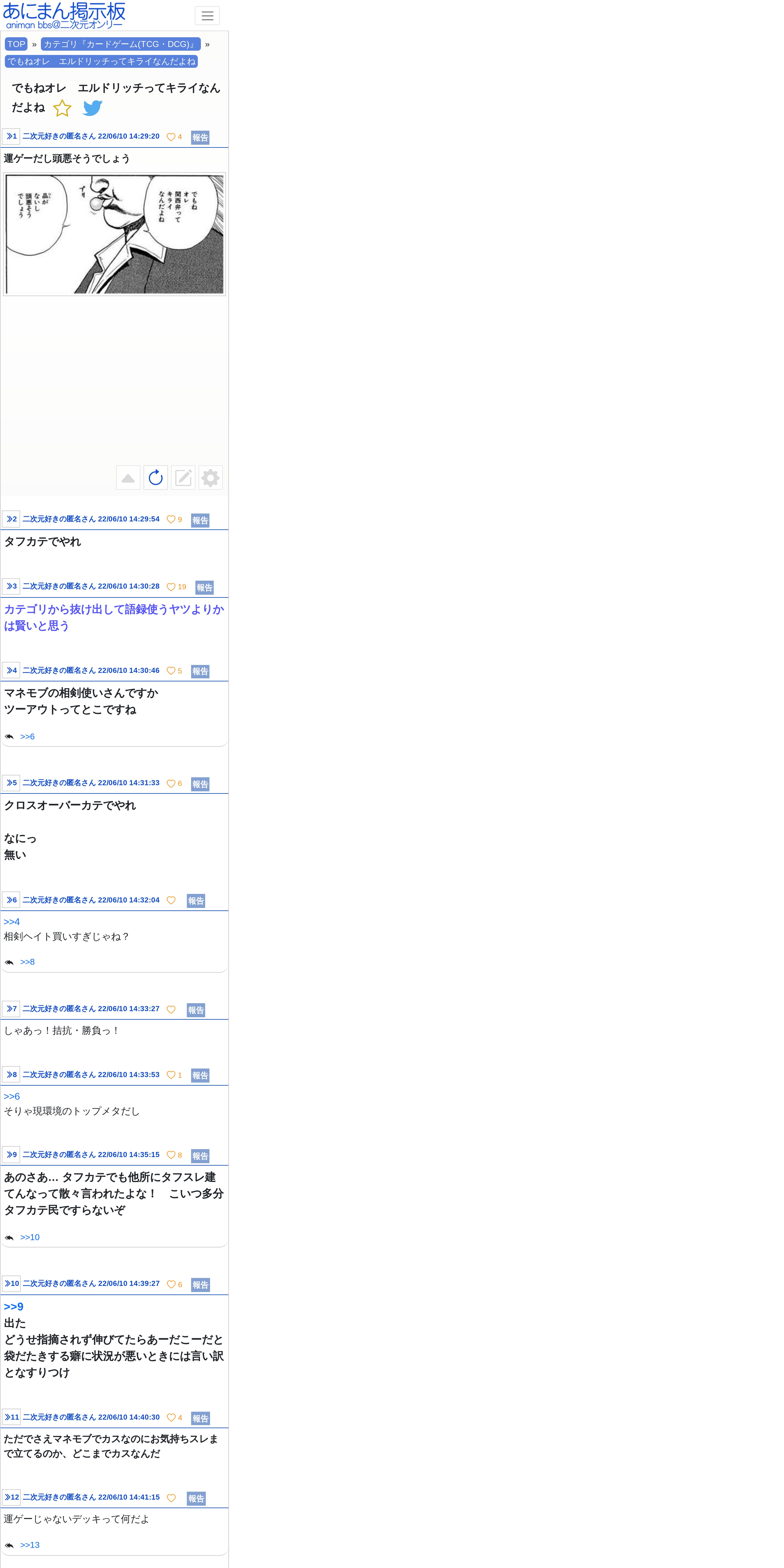Image resolution: width=784 pixels, height=1568 pixels.
Task: Click the post number >>2 button
Action: click(x=11, y=519)
